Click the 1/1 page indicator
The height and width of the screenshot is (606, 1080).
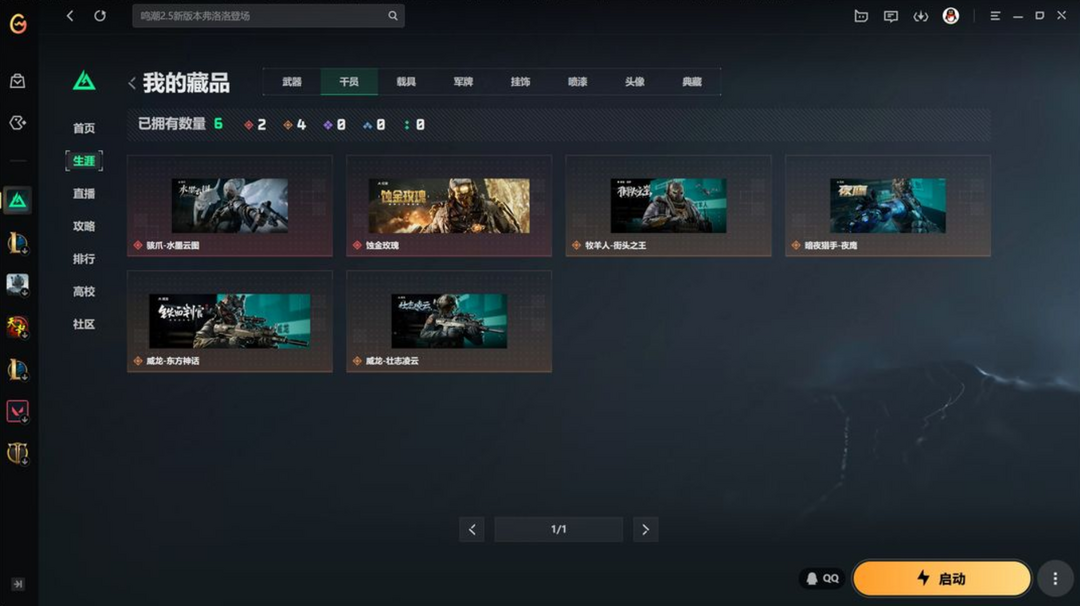coord(559,530)
